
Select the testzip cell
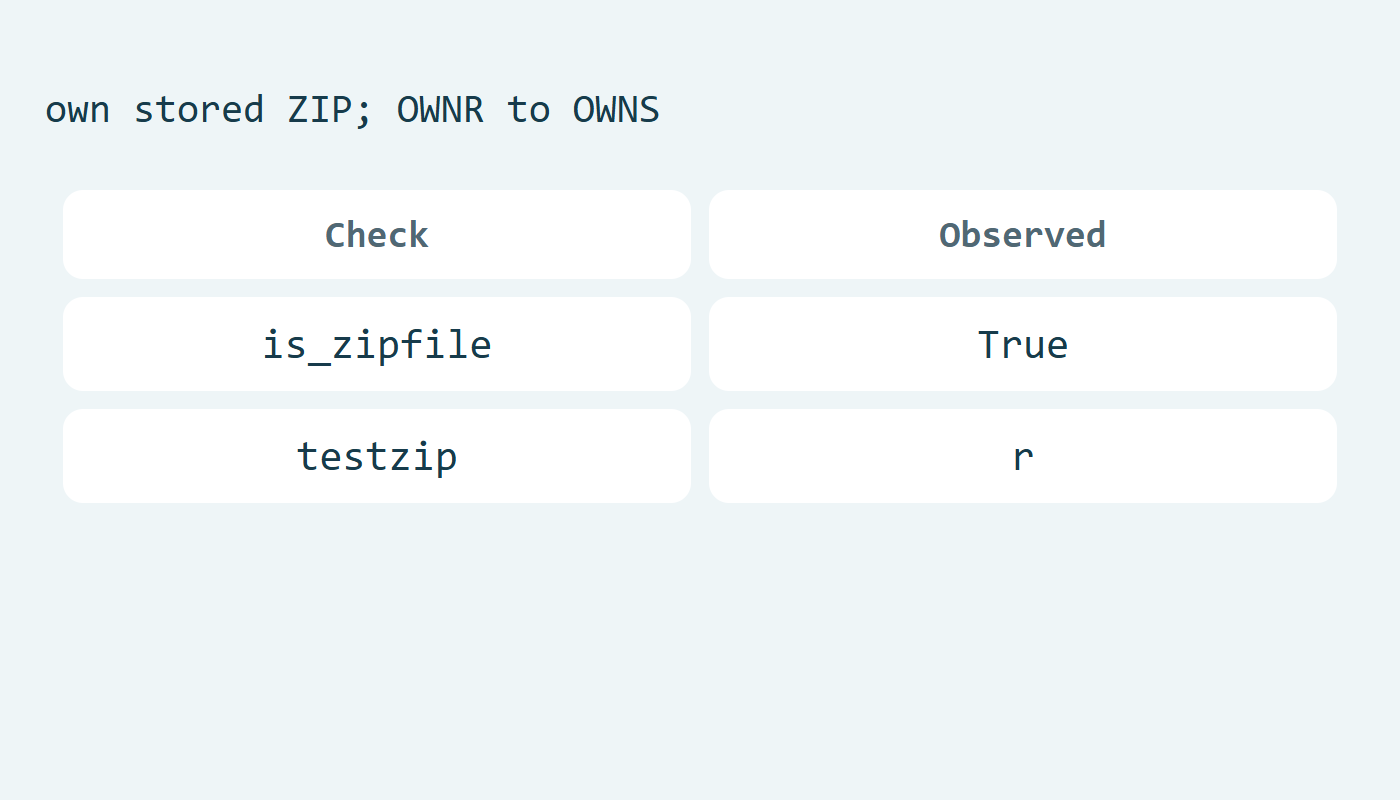[x=377, y=456]
